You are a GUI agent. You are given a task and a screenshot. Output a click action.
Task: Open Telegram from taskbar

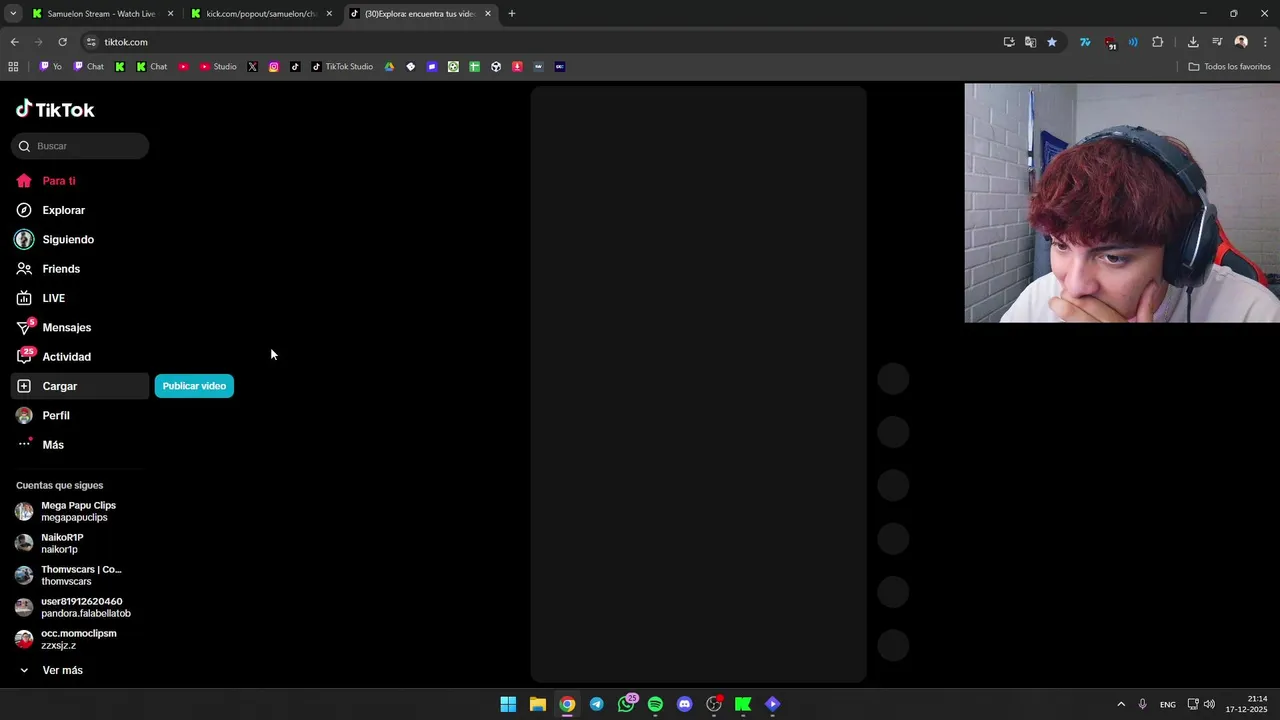[597, 704]
